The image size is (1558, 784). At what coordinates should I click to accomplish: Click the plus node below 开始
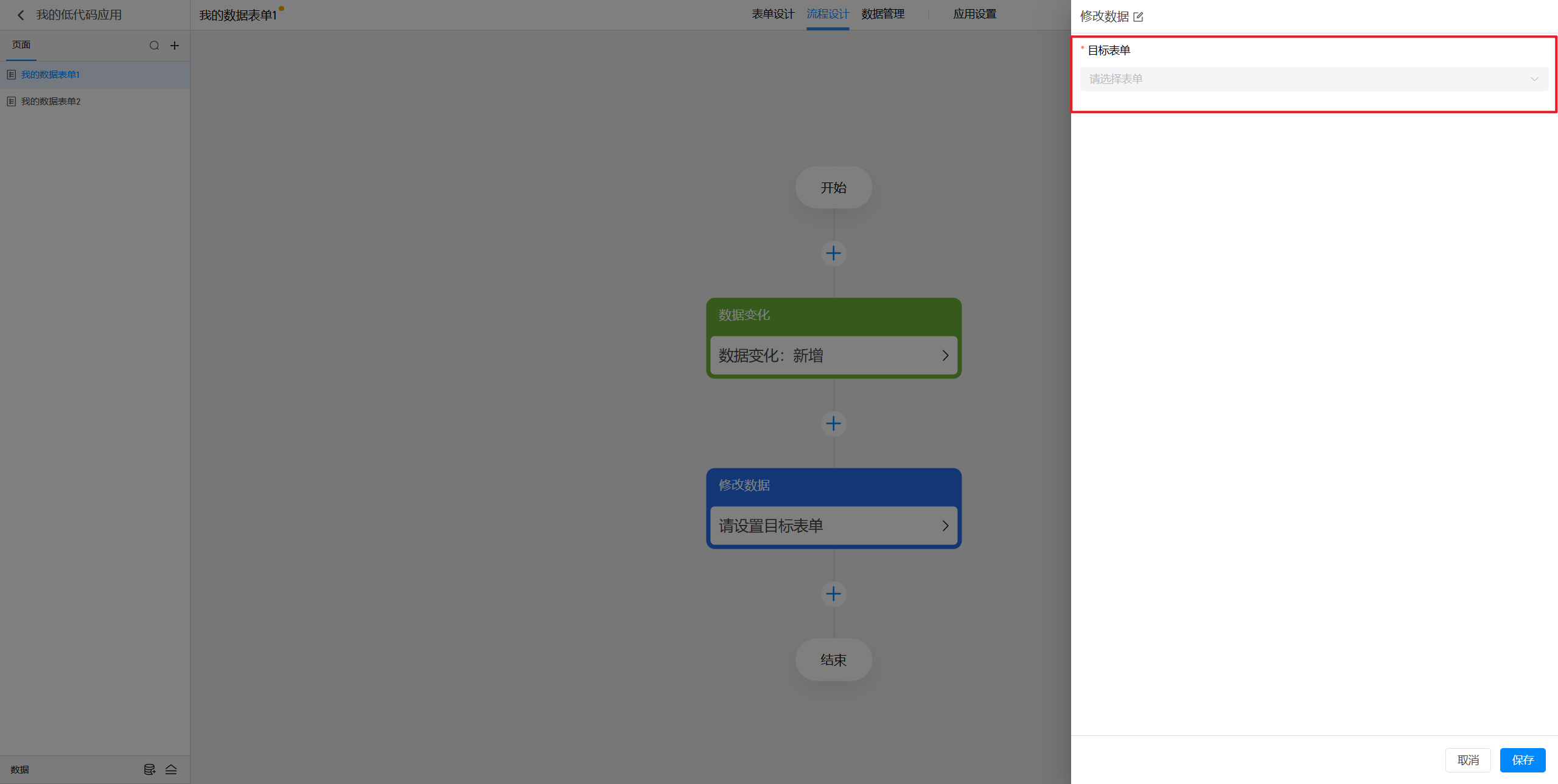(833, 253)
